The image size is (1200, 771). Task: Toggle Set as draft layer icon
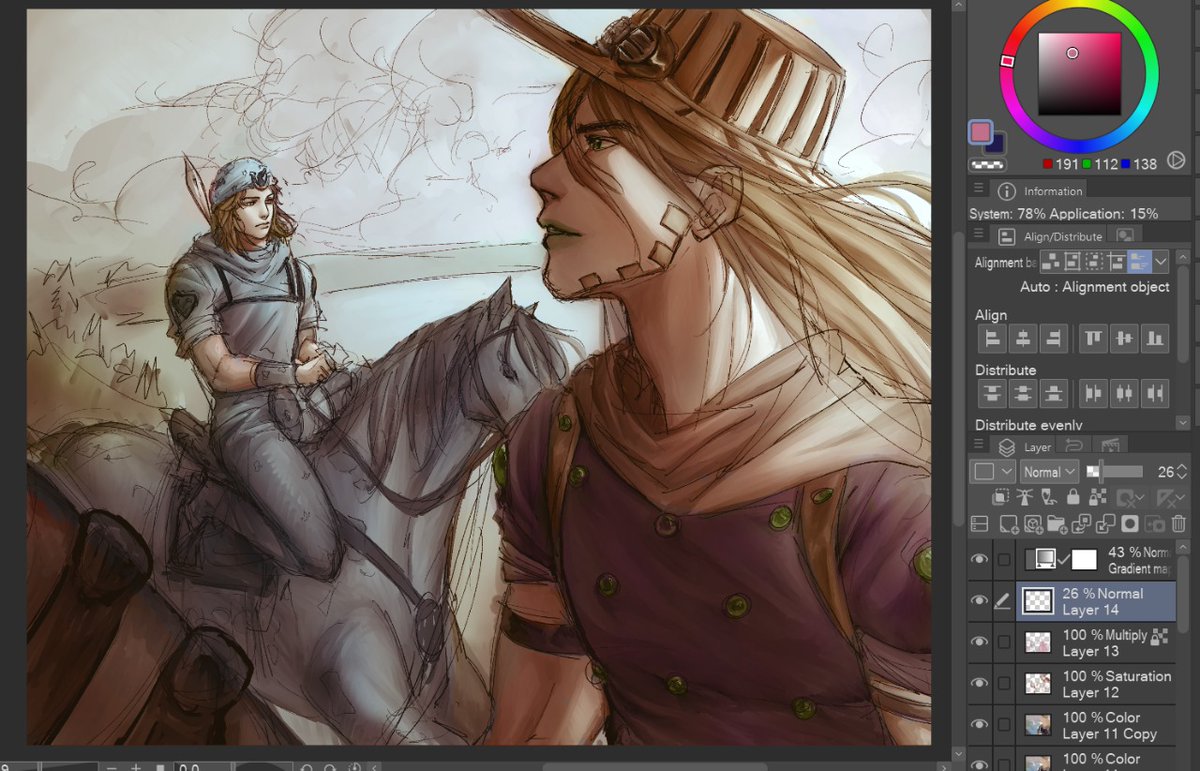pos(1048,497)
